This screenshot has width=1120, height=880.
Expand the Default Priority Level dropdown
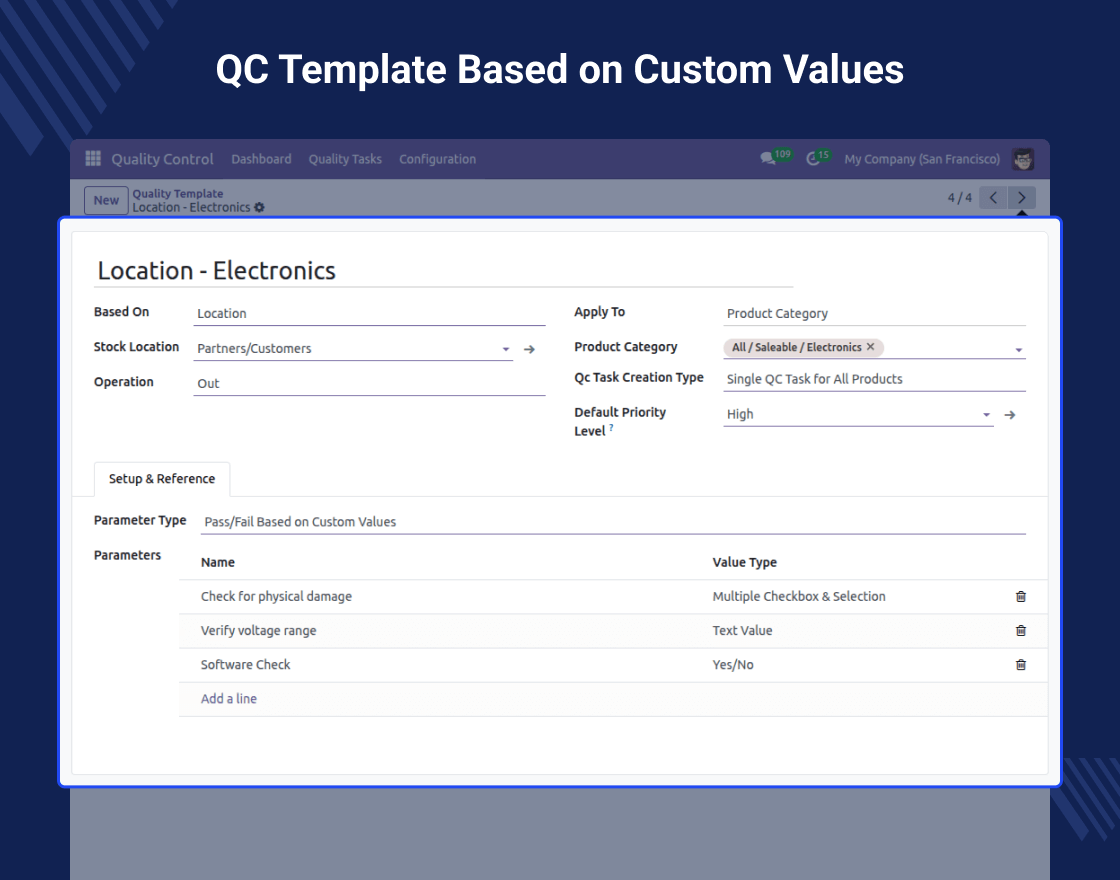point(986,415)
